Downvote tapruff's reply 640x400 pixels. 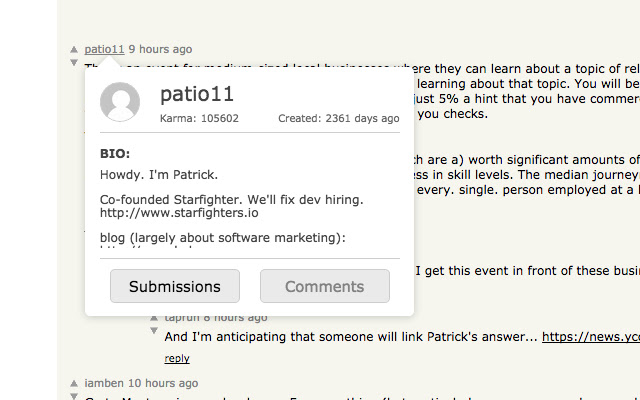click(154, 330)
